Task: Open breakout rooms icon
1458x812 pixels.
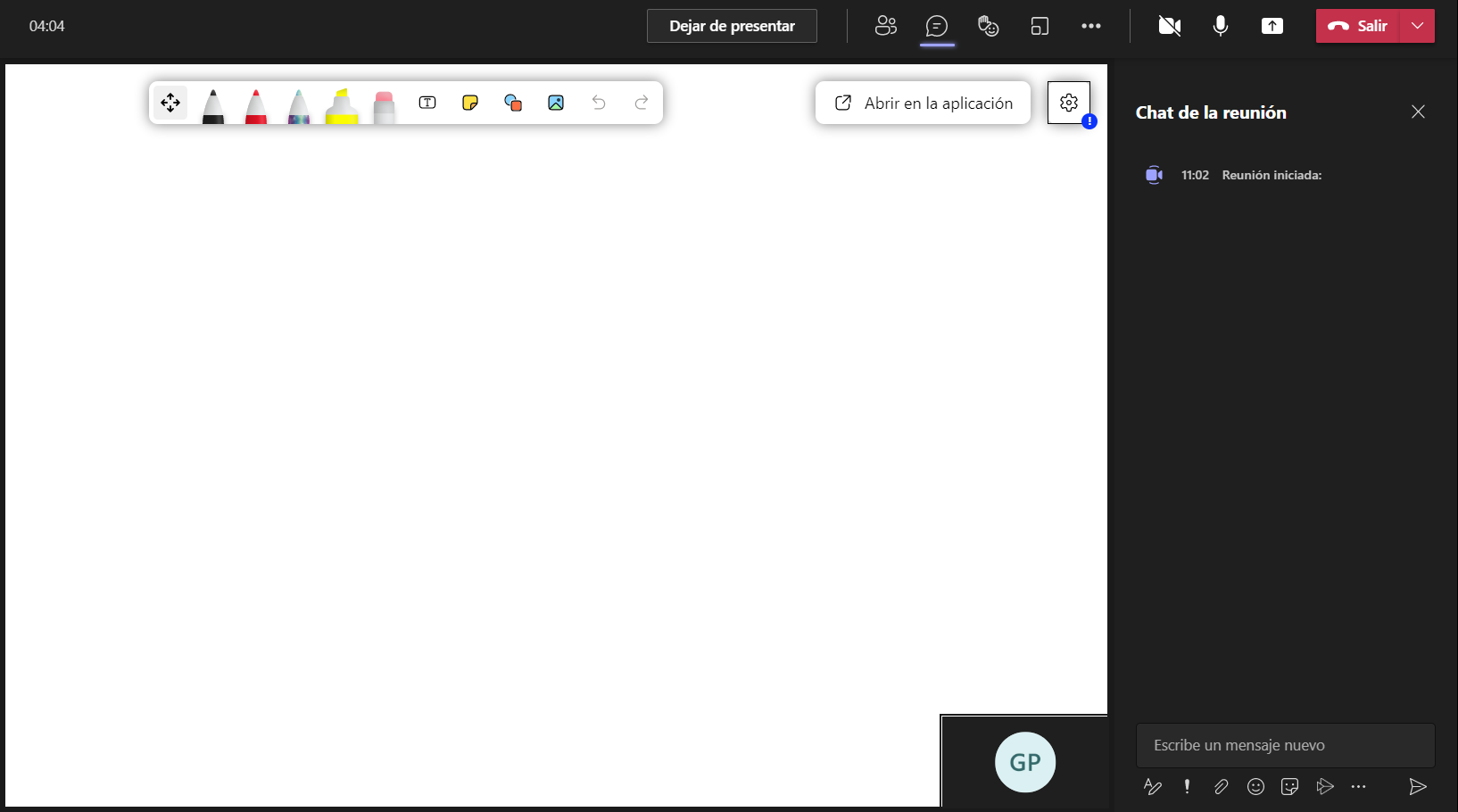Action: (1040, 26)
